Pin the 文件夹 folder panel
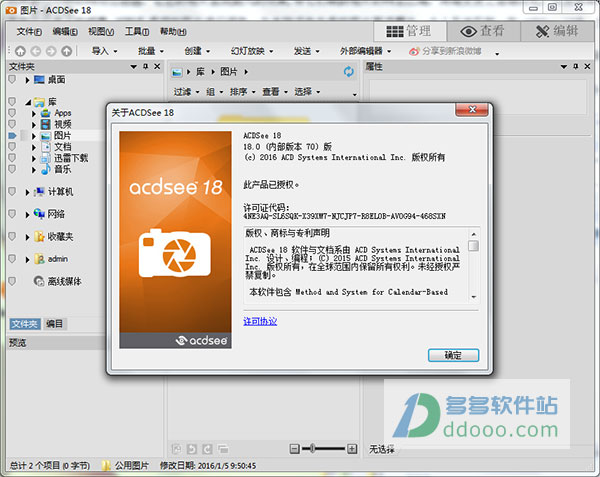Image resolution: width=600 pixels, height=477 pixels. point(145,67)
